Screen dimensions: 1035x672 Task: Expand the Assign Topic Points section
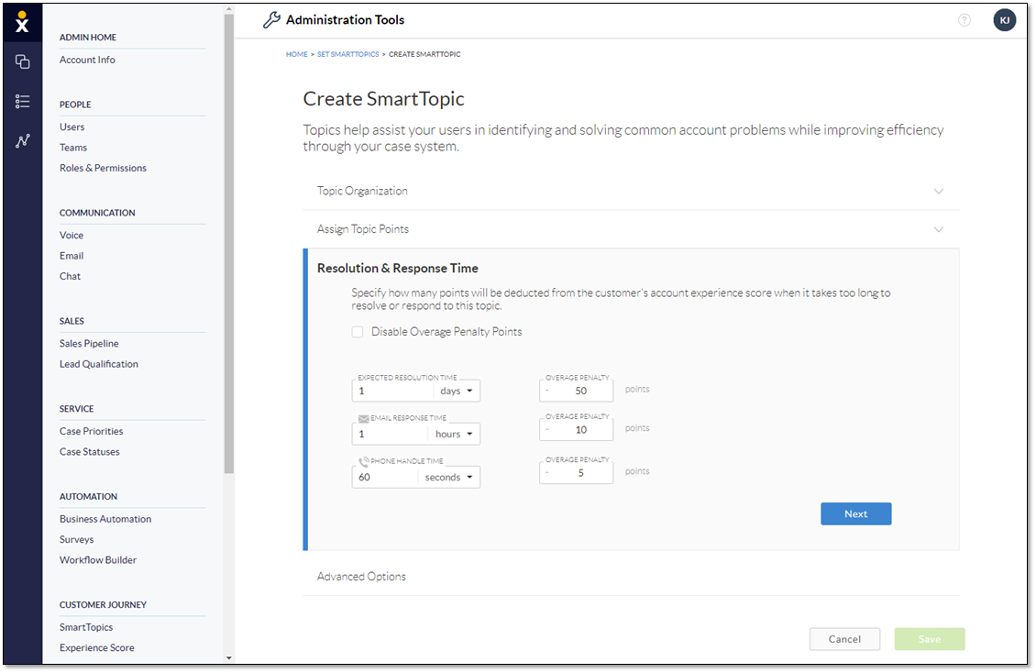point(631,229)
